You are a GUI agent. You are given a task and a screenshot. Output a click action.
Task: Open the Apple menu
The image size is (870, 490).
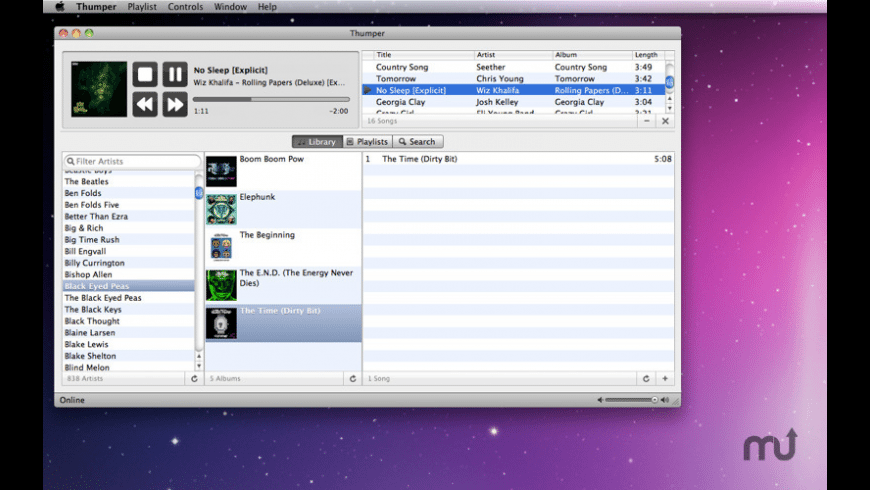60,7
